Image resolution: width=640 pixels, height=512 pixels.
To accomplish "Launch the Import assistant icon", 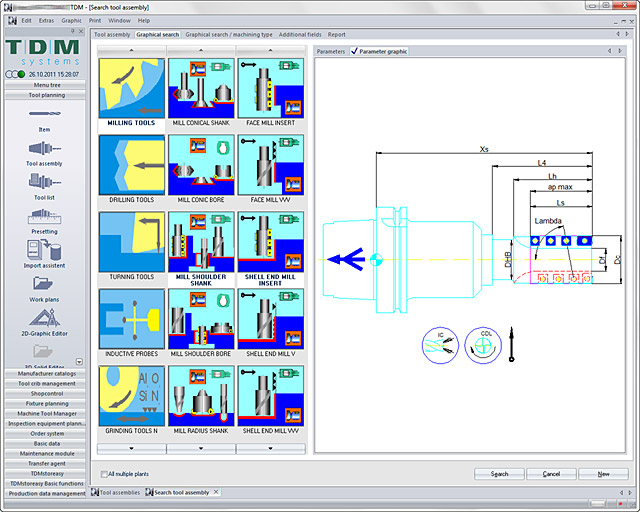I will point(44,250).
